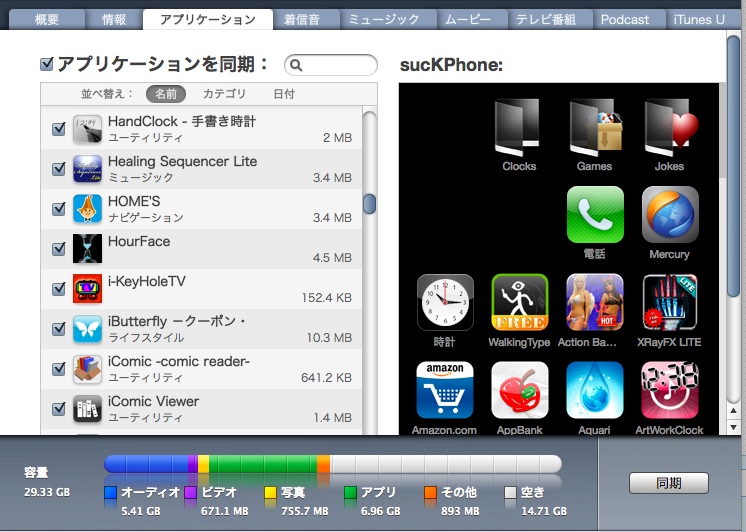
Task: Open the 概要 tab
Action: pos(47,20)
